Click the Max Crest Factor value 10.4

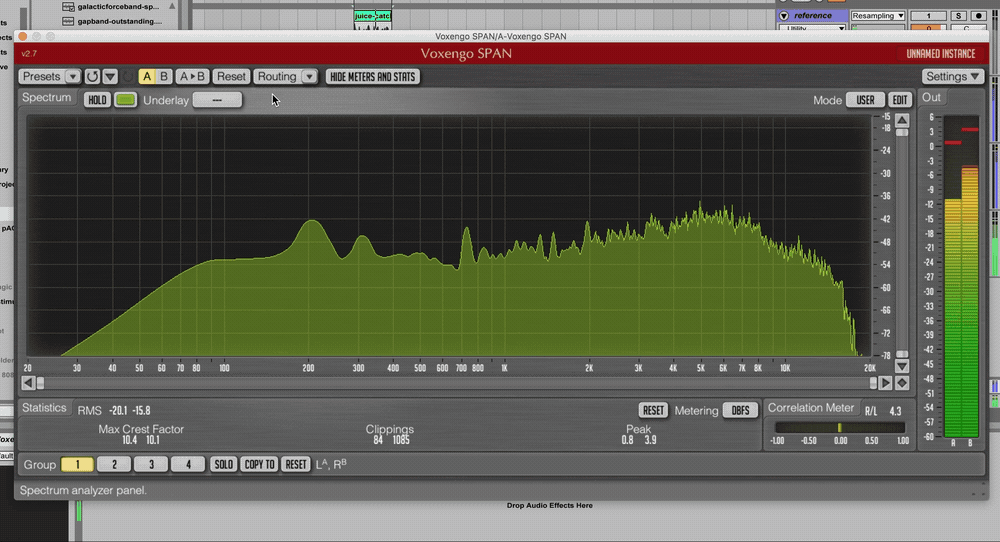point(129,440)
